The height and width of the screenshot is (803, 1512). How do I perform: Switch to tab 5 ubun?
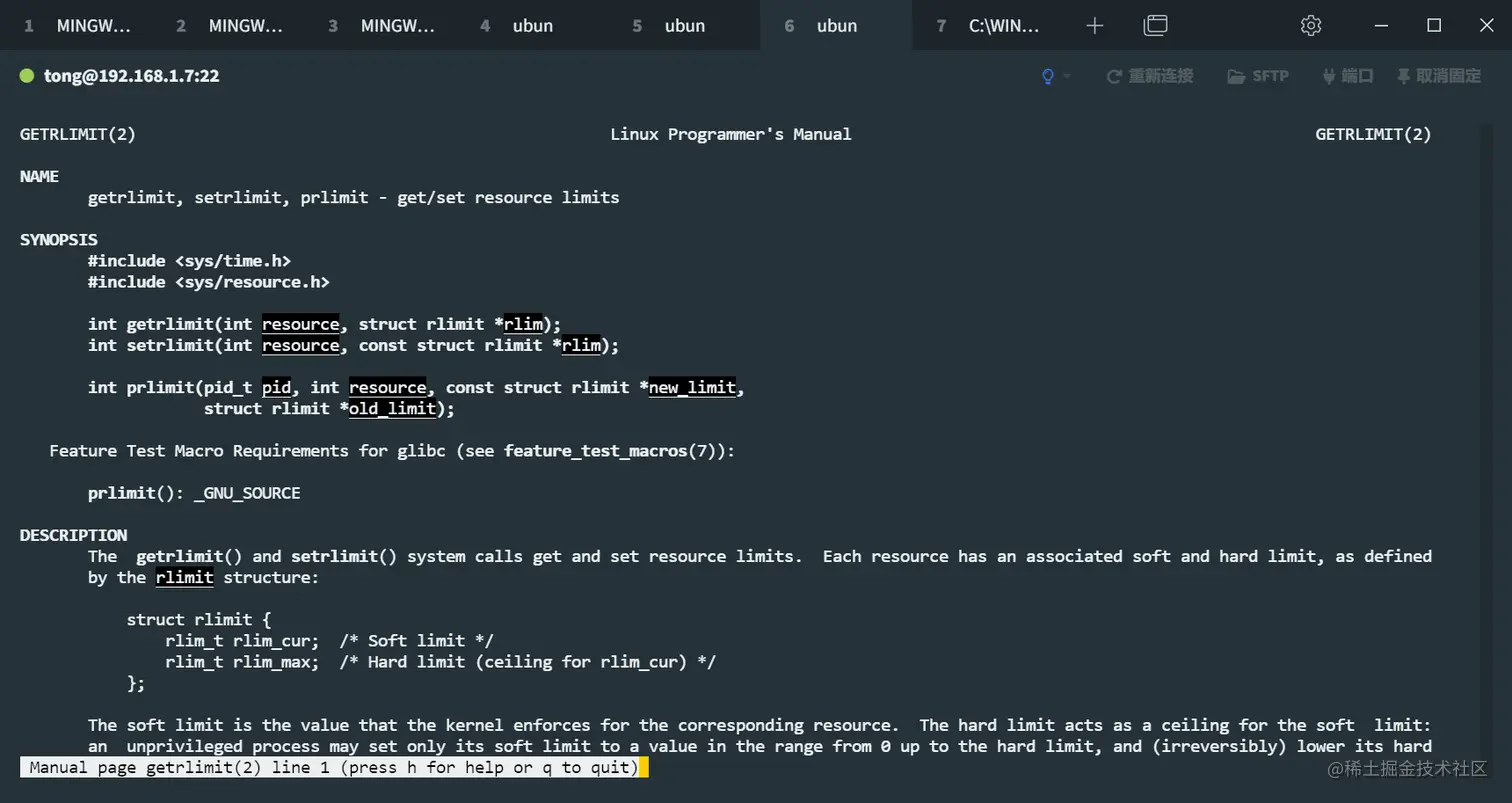pos(684,25)
